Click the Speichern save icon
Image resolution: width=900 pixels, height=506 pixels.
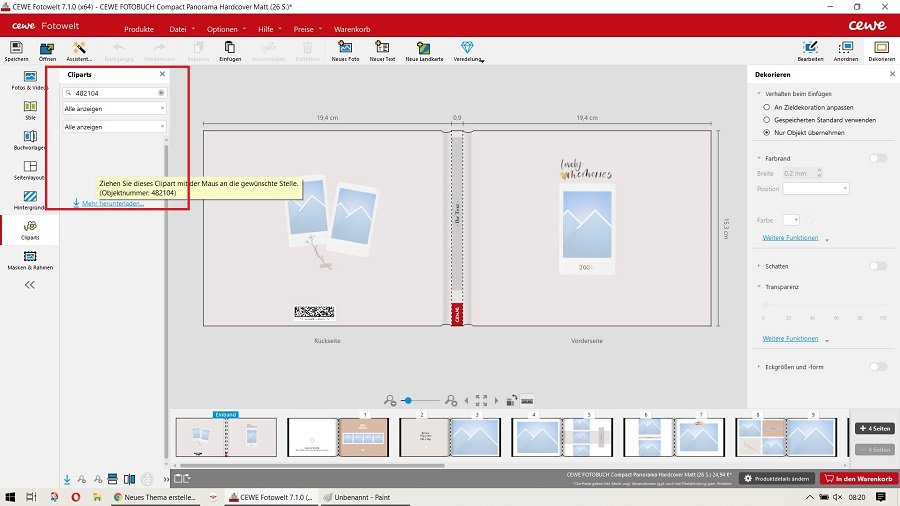16,48
